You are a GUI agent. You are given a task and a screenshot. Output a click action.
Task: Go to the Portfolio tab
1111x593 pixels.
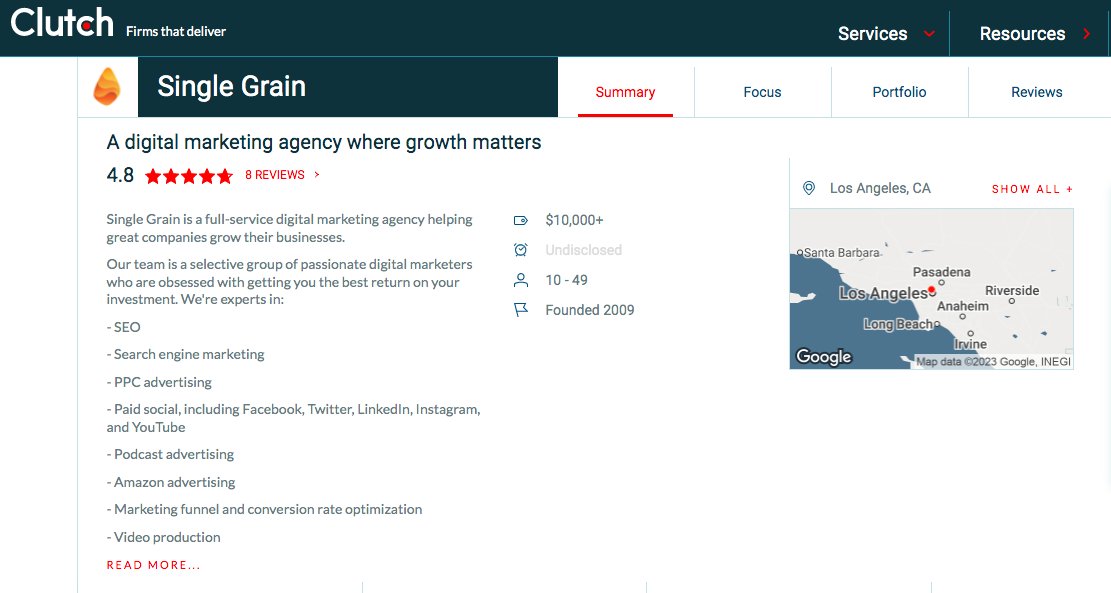pyautogui.click(x=899, y=92)
